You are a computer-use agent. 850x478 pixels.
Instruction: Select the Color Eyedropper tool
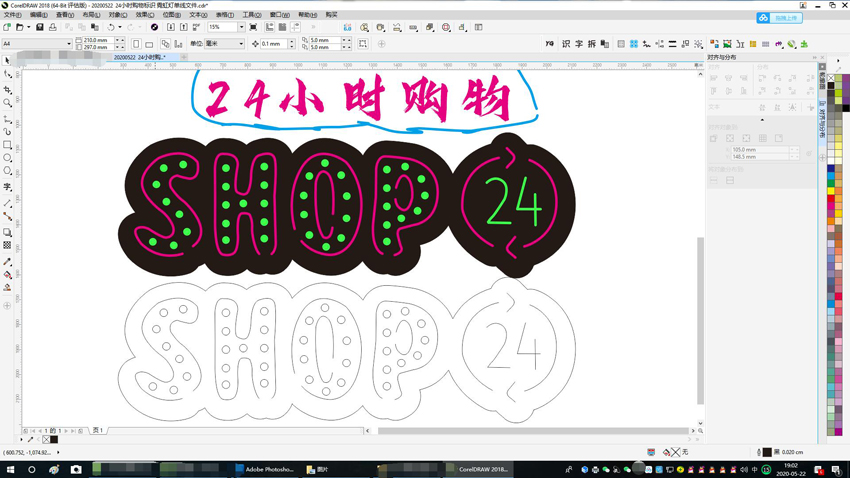tap(7, 261)
